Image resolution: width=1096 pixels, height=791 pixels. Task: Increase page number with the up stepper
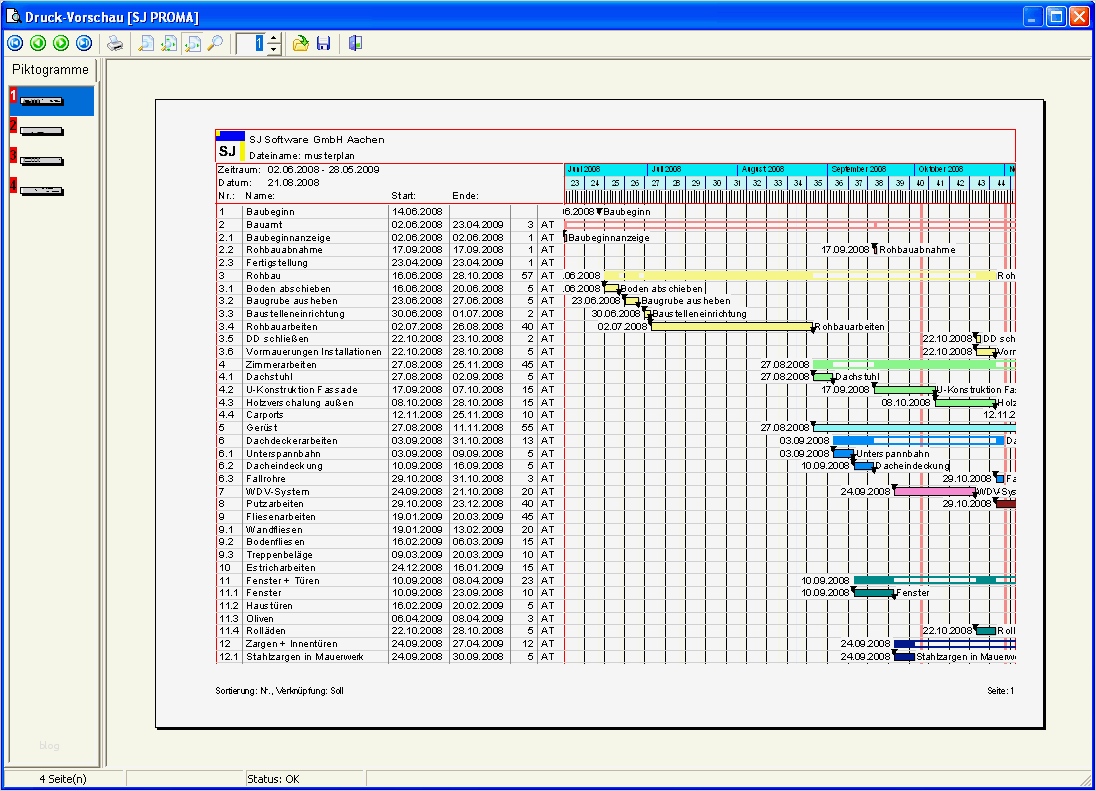coord(272,38)
